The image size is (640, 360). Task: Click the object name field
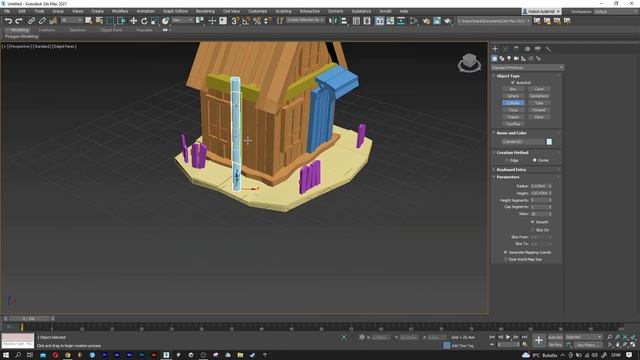[x=523, y=142]
